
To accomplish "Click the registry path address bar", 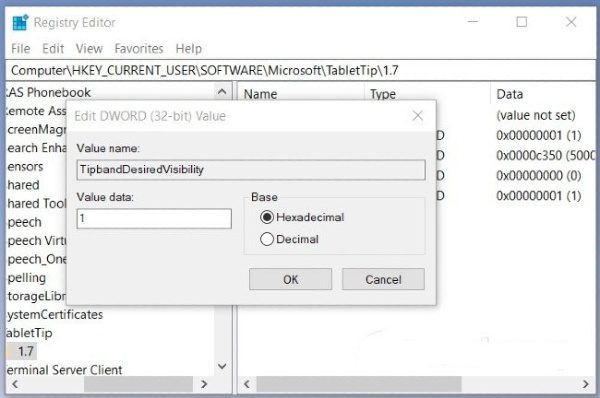I will pyautogui.click(x=301, y=70).
